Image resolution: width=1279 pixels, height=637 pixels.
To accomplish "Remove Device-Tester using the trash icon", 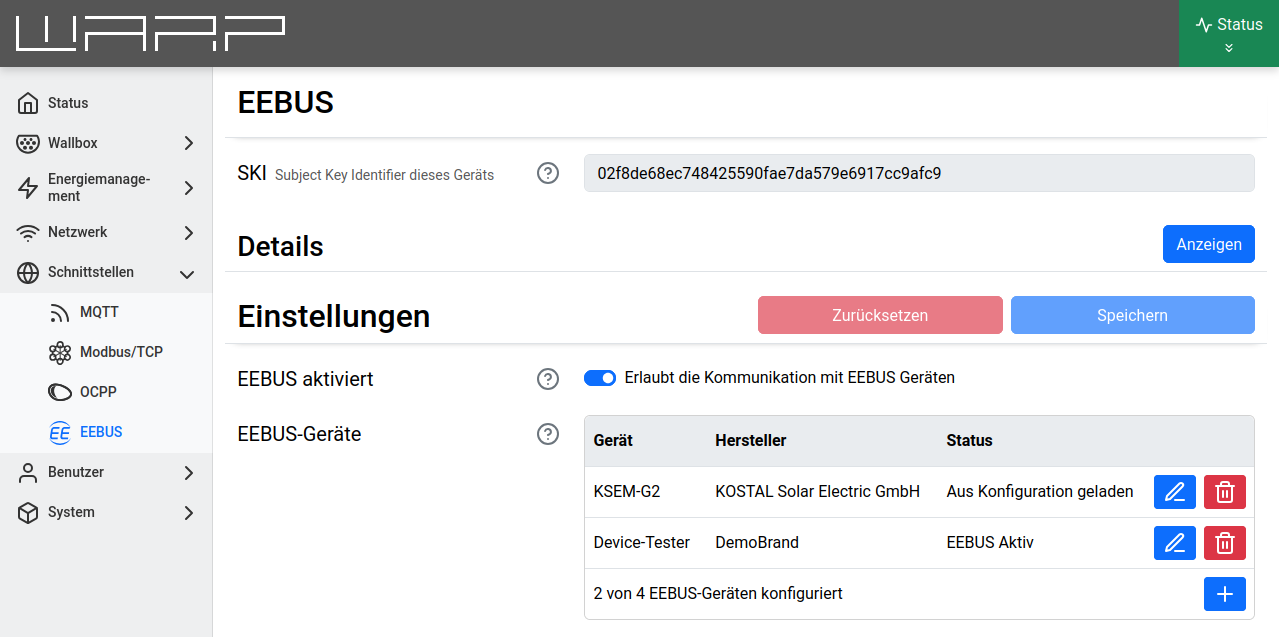I will click(x=1224, y=543).
